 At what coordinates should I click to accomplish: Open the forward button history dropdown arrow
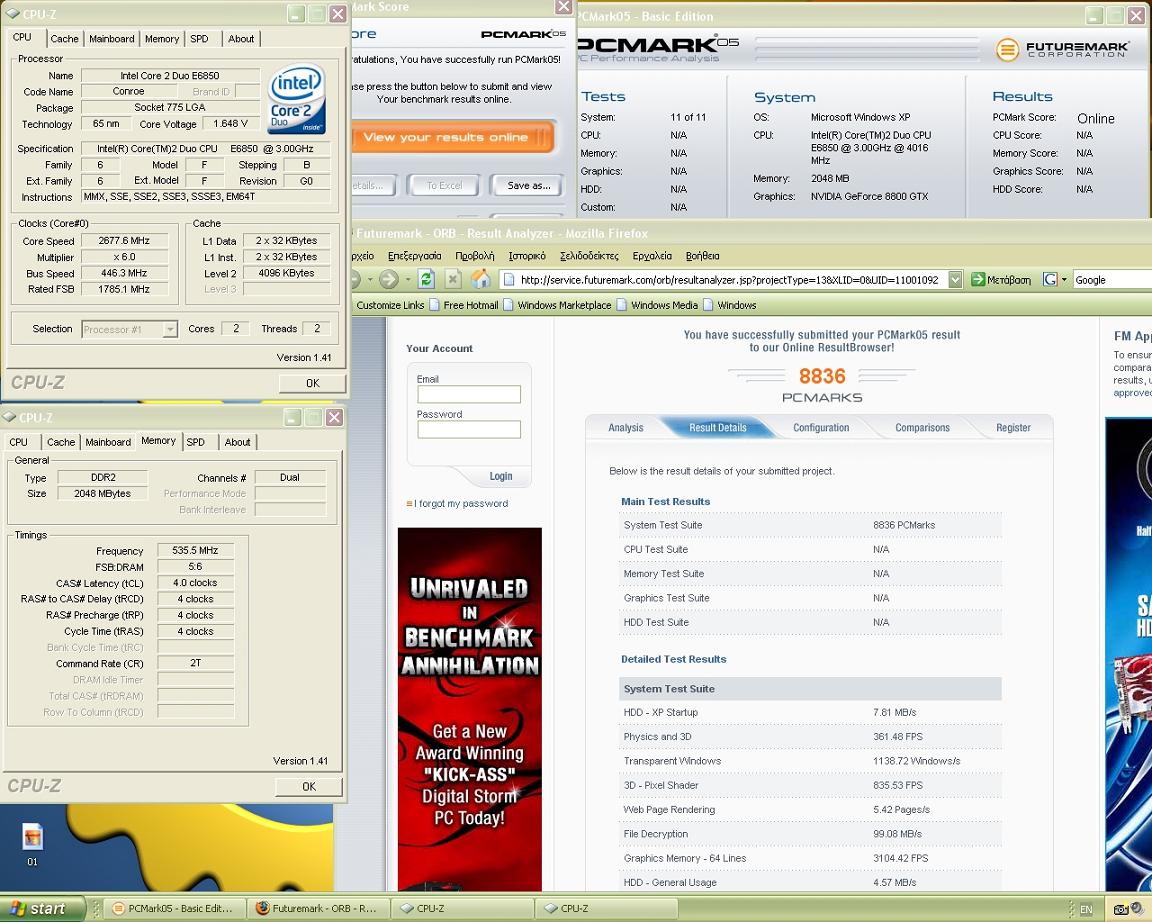(x=406, y=280)
